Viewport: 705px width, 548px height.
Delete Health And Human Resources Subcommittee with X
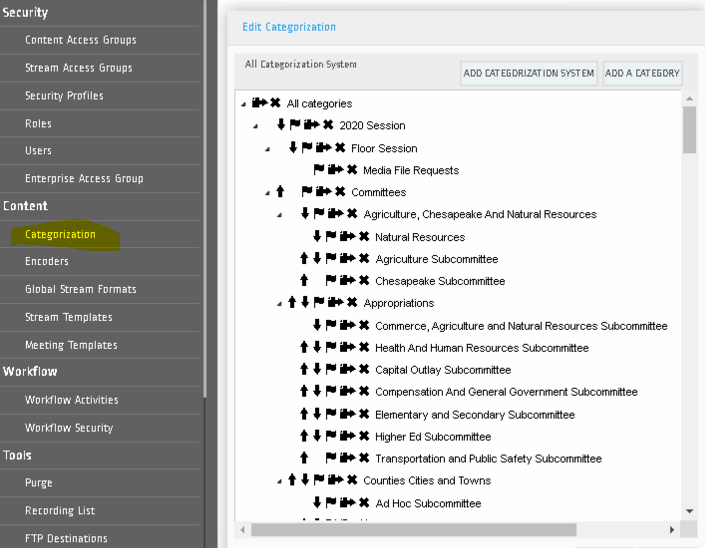tap(364, 347)
